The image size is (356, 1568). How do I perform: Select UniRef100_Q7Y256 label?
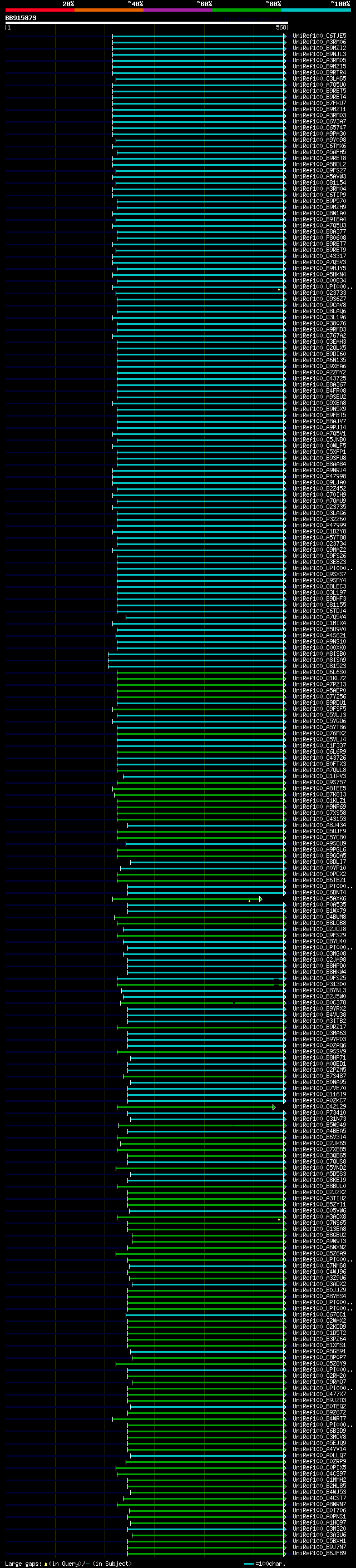pos(319,697)
